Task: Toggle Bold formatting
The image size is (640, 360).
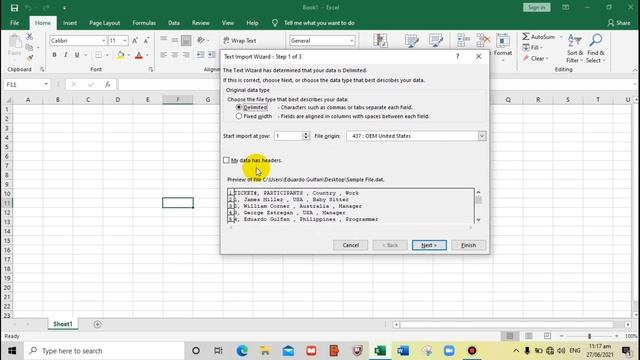Action: point(54,55)
